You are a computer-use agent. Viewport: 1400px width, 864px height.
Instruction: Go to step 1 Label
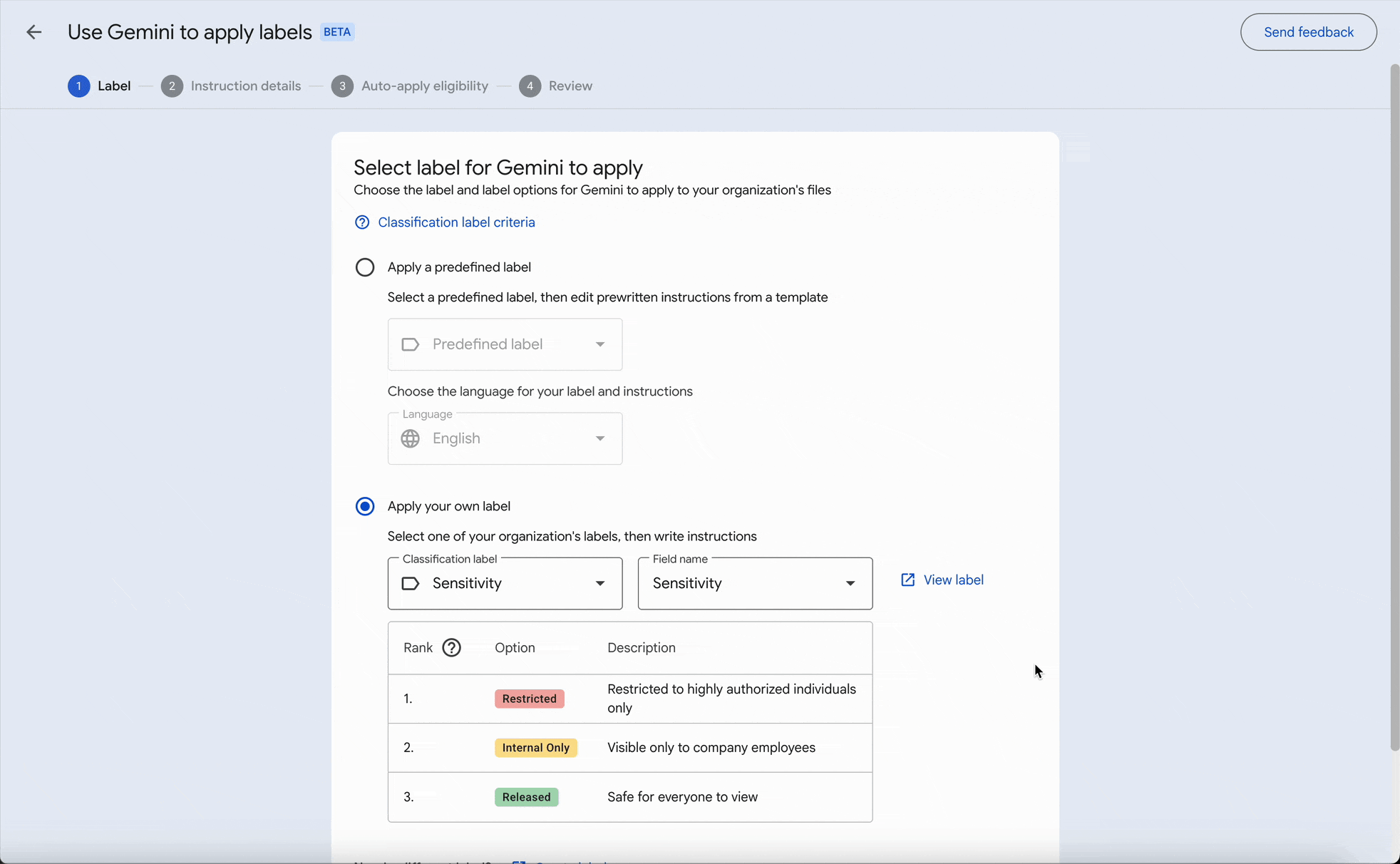(99, 86)
